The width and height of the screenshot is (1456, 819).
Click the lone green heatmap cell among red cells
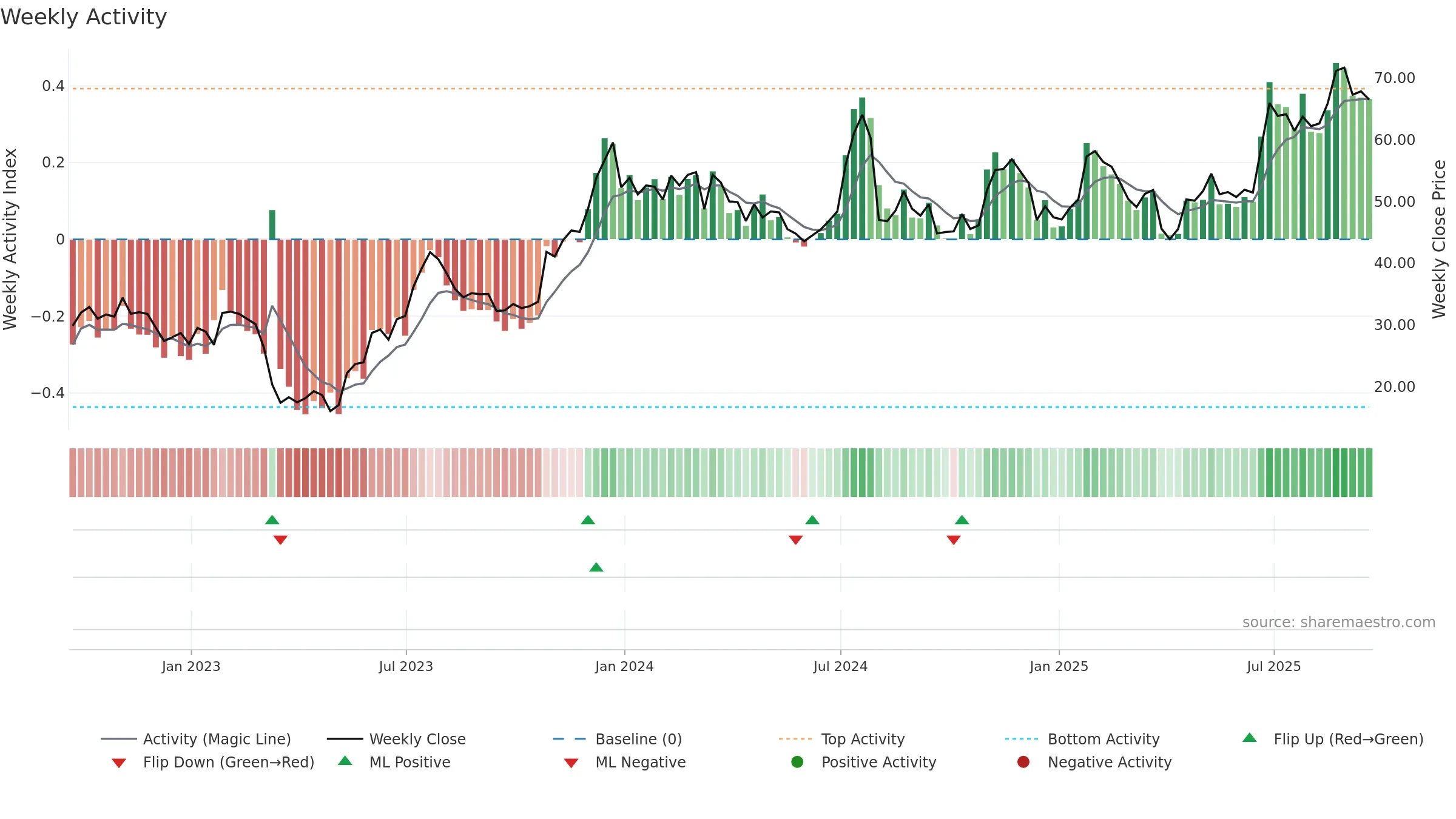tap(272, 473)
